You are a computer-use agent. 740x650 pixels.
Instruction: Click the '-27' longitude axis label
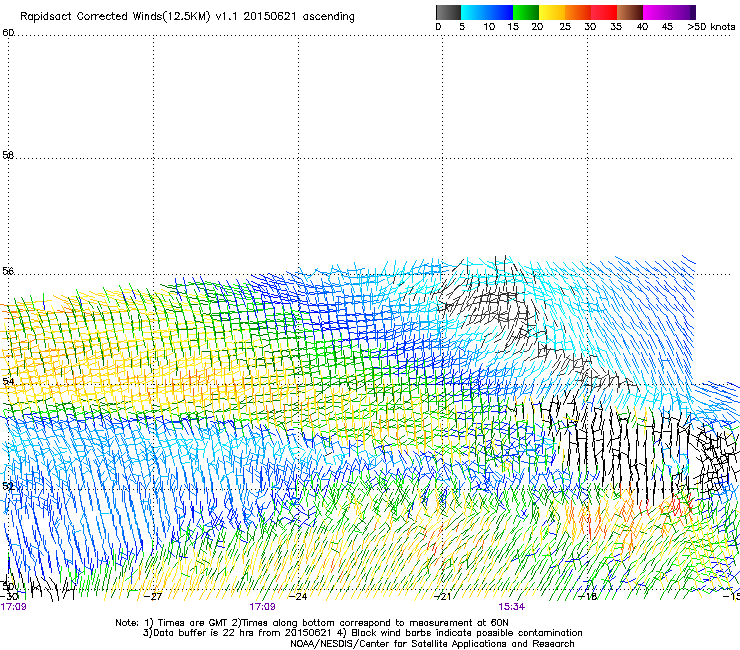[154, 597]
